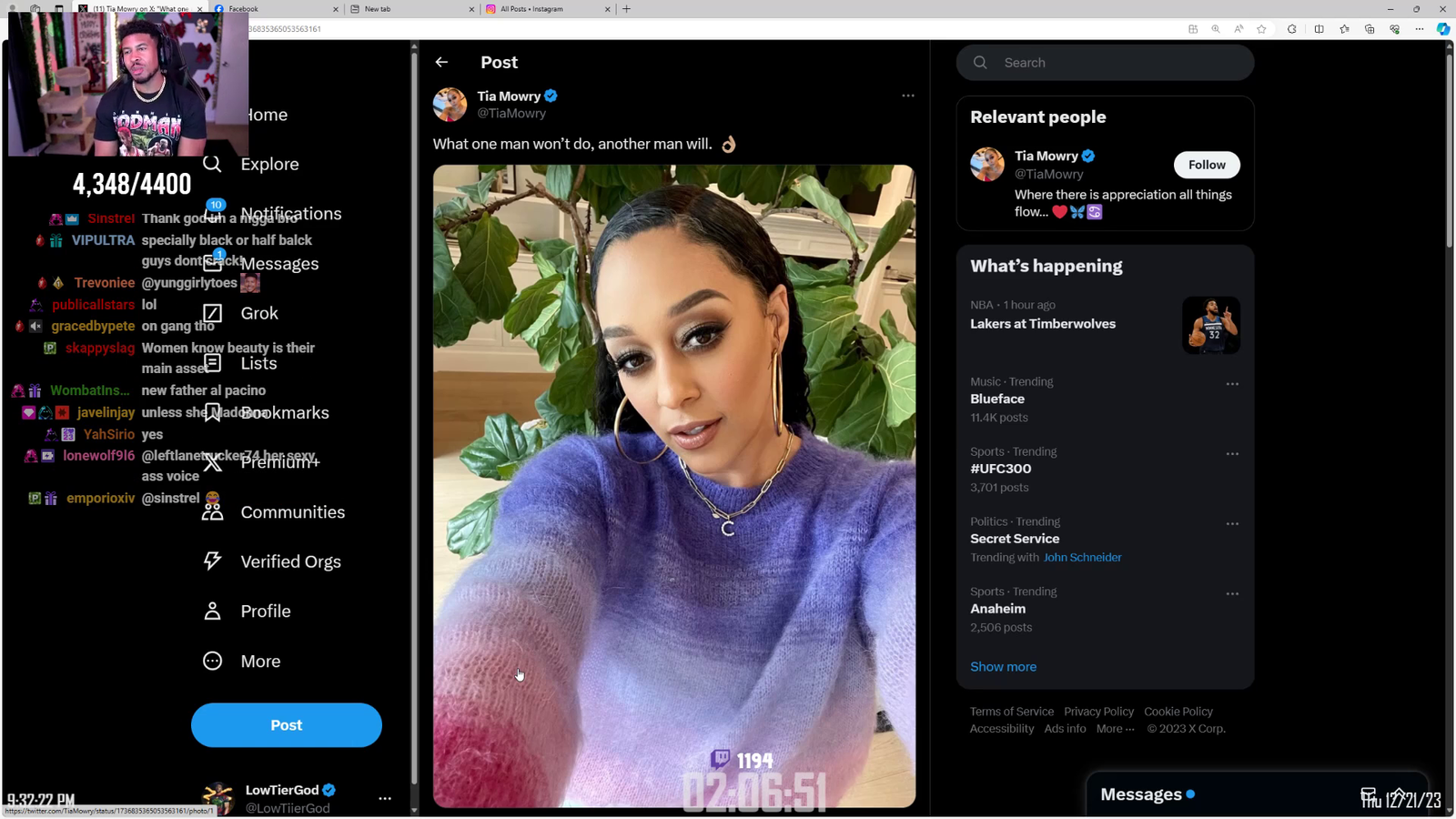Open the @TiaMowry handle on the post
This screenshot has height=819, width=1456.
[511, 114]
